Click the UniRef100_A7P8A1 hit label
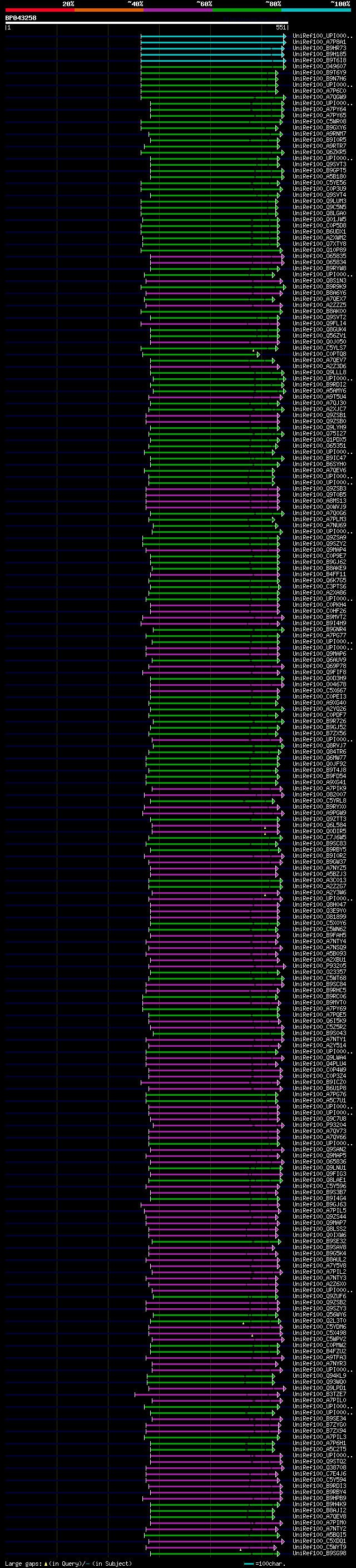Viewport: 356px width, 1568px height. (x=319, y=42)
